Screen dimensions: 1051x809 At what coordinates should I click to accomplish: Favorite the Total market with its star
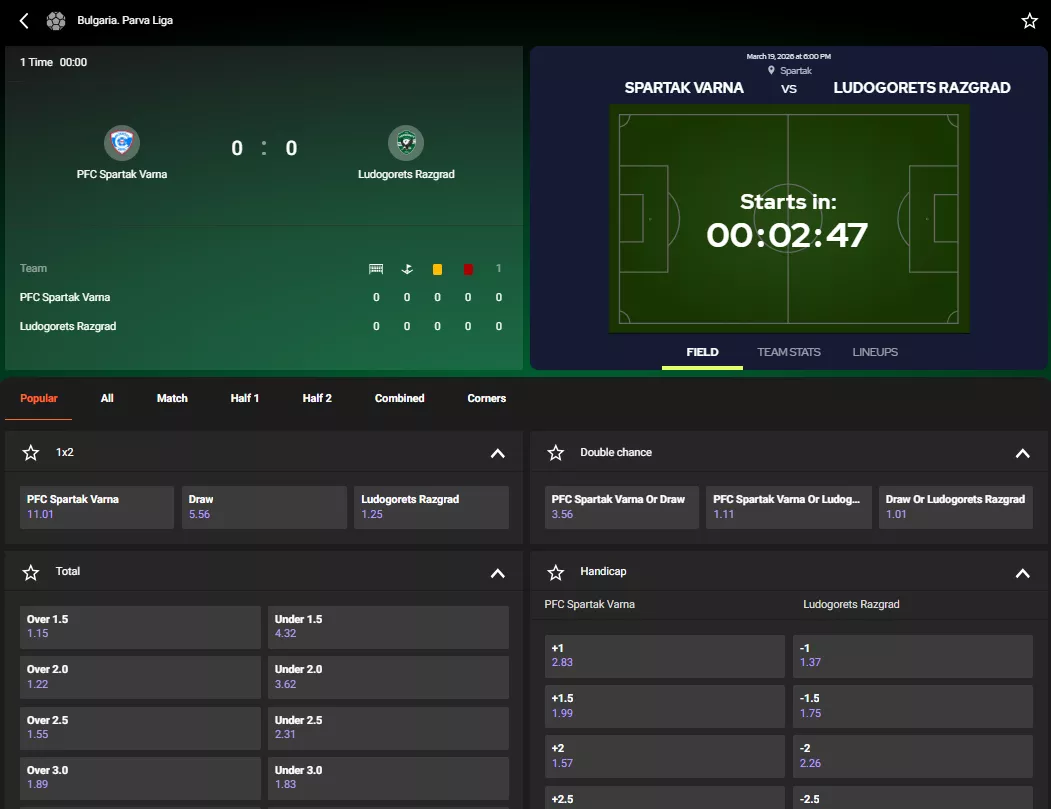click(31, 572)
